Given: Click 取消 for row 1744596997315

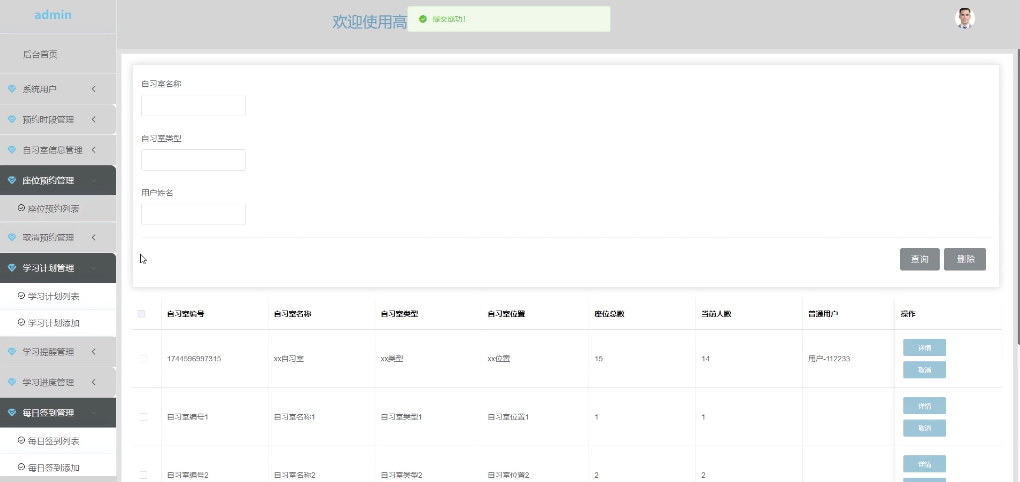Looking at the screenshot, I should [x=924, y=369].
